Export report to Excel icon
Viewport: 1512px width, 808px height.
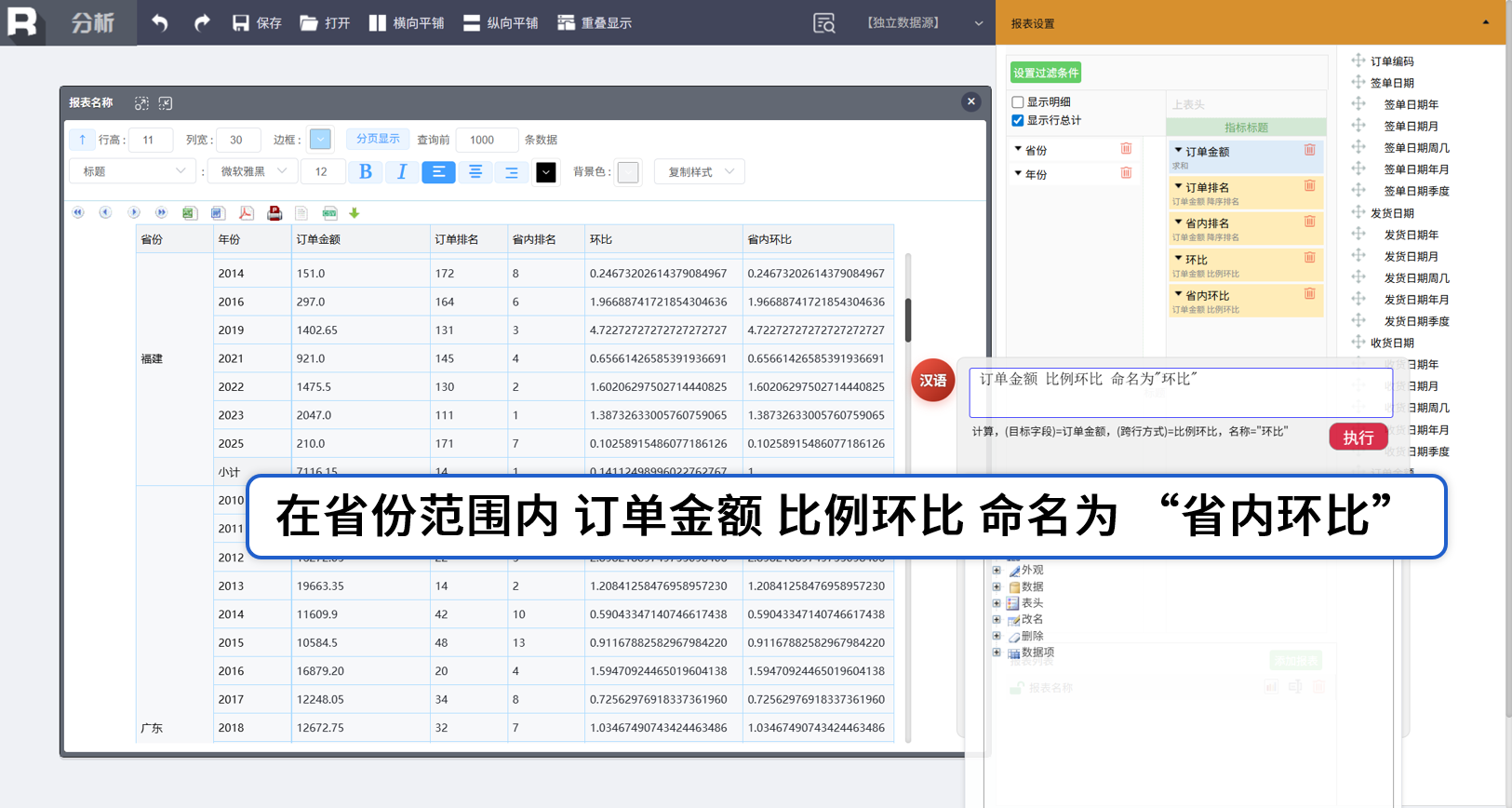pyautogui.click(x=189, y=213)
